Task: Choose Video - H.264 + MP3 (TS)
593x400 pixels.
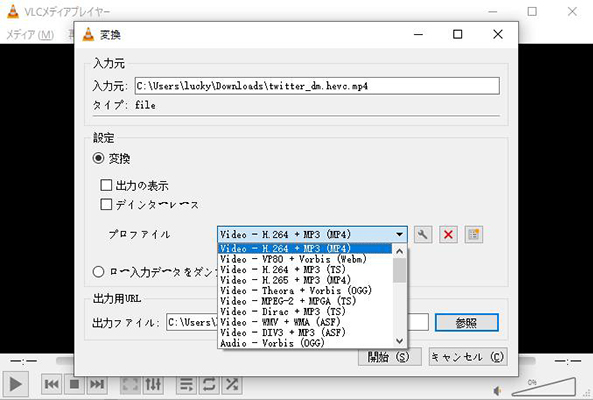Action: point(305,270)
